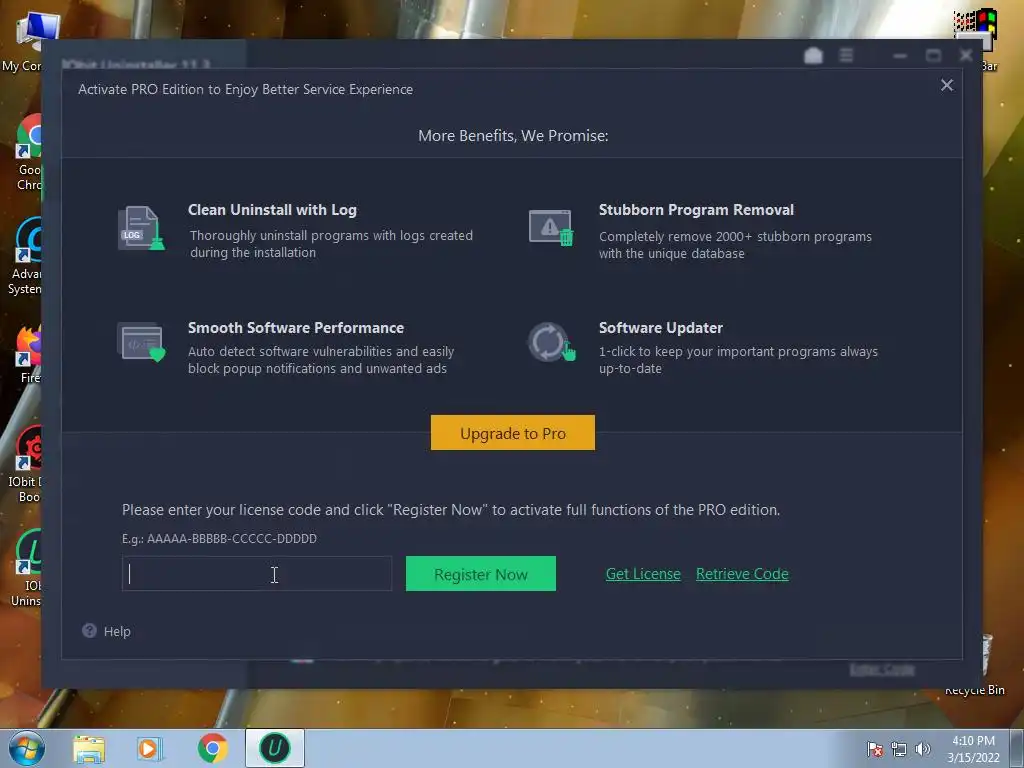
Task: Click the network tray icon
Action: 899,749
